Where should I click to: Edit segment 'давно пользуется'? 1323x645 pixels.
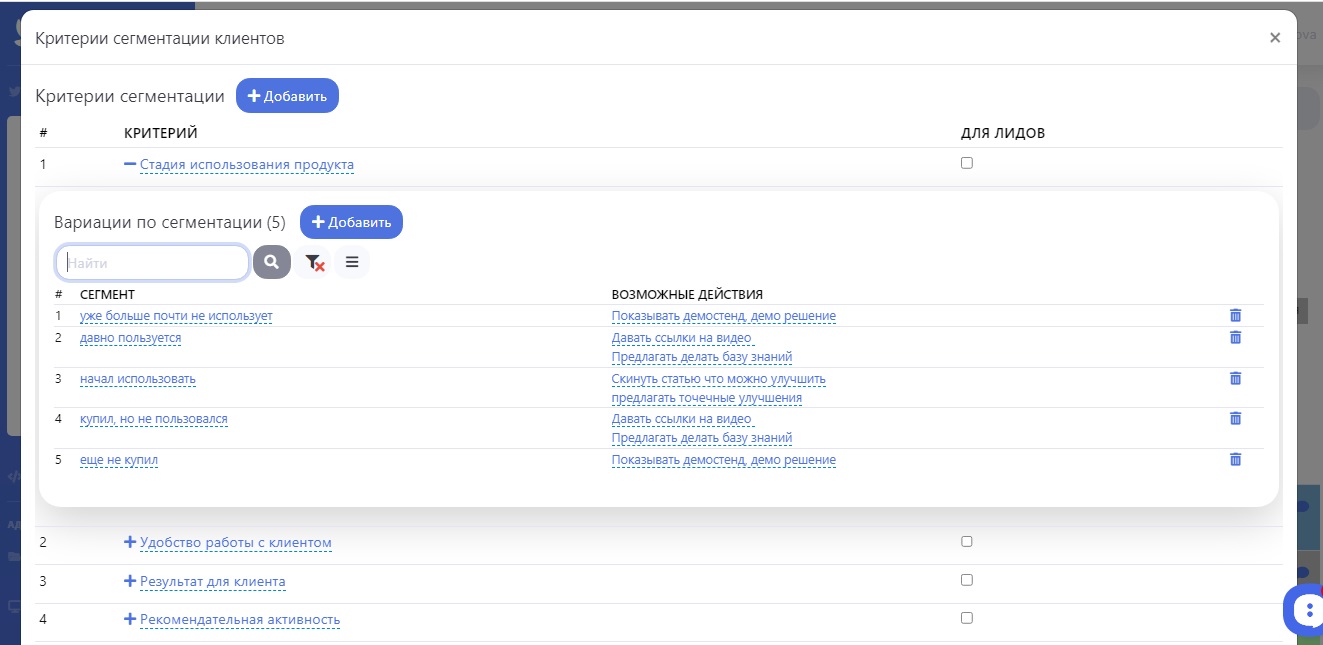(130, 338)
